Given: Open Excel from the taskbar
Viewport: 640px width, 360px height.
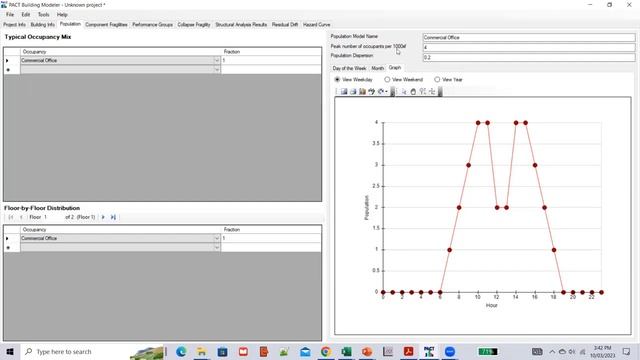Looking at the screenshot, I should pyautogui.click(x=346, y=351).
